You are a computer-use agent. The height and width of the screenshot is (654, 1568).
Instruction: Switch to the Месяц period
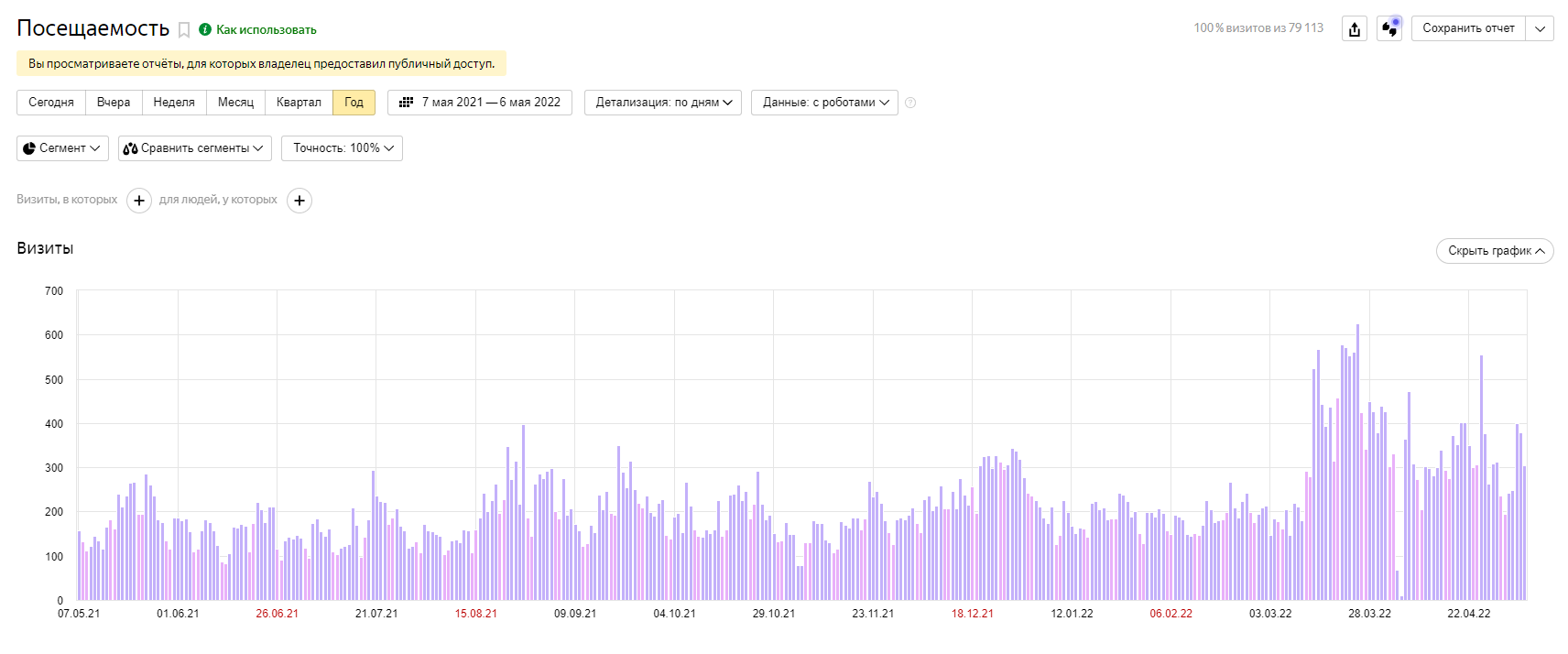coord(235,103)
